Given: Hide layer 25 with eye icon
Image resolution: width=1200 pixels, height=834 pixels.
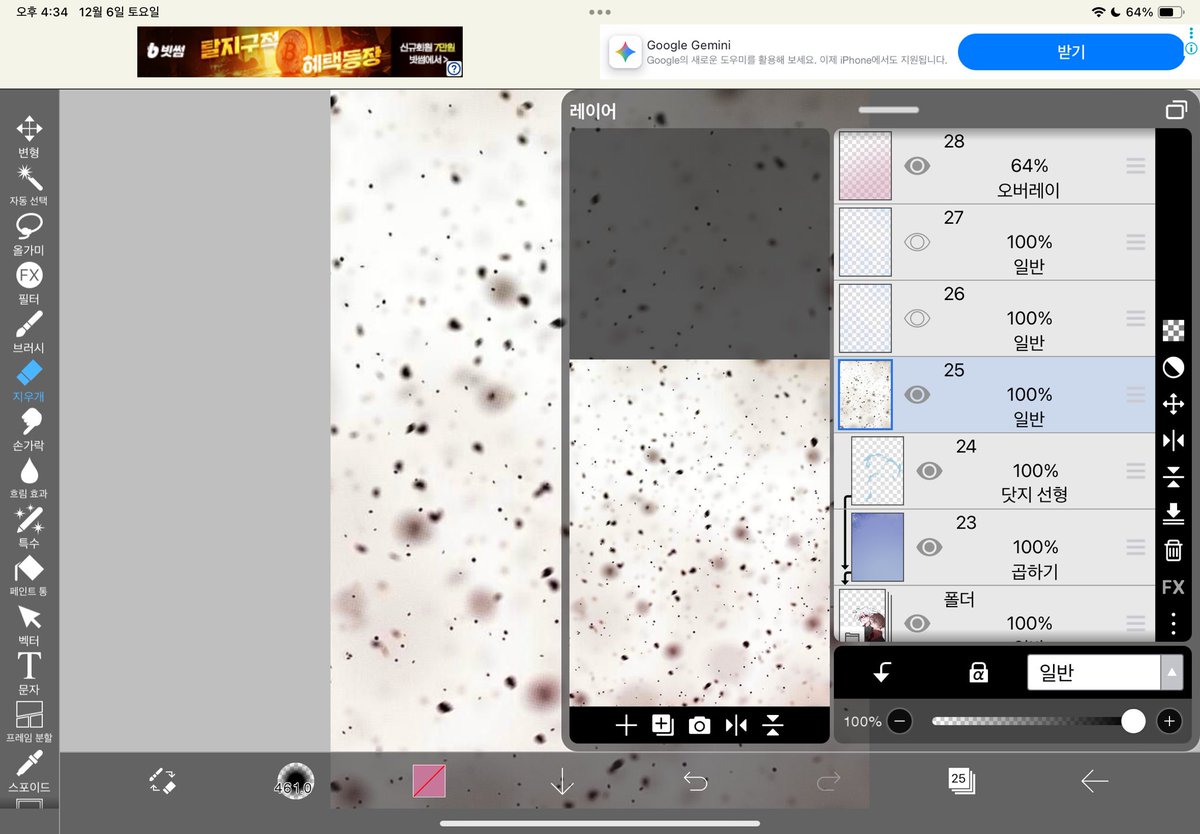Looking at the screenshot, I should coord(917,394).
